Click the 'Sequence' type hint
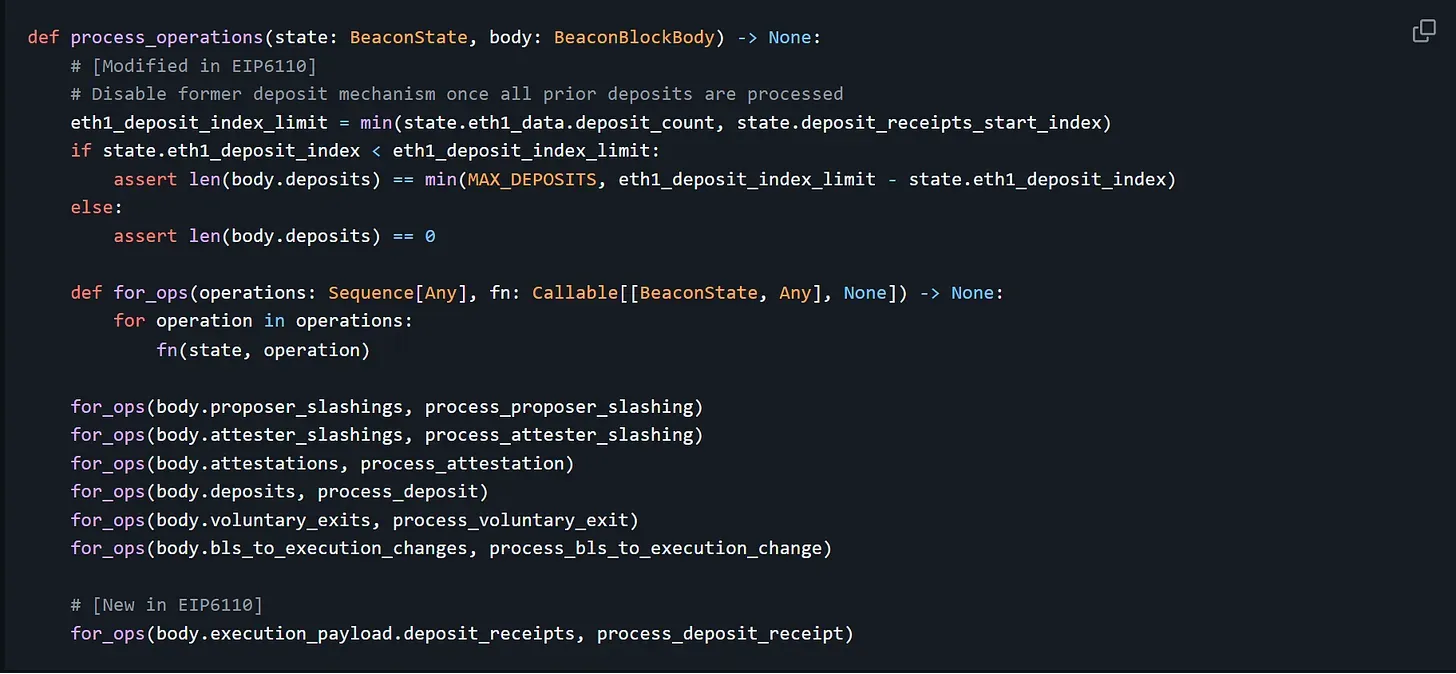This screenshot has height=674, width=1456. [371, 293]
